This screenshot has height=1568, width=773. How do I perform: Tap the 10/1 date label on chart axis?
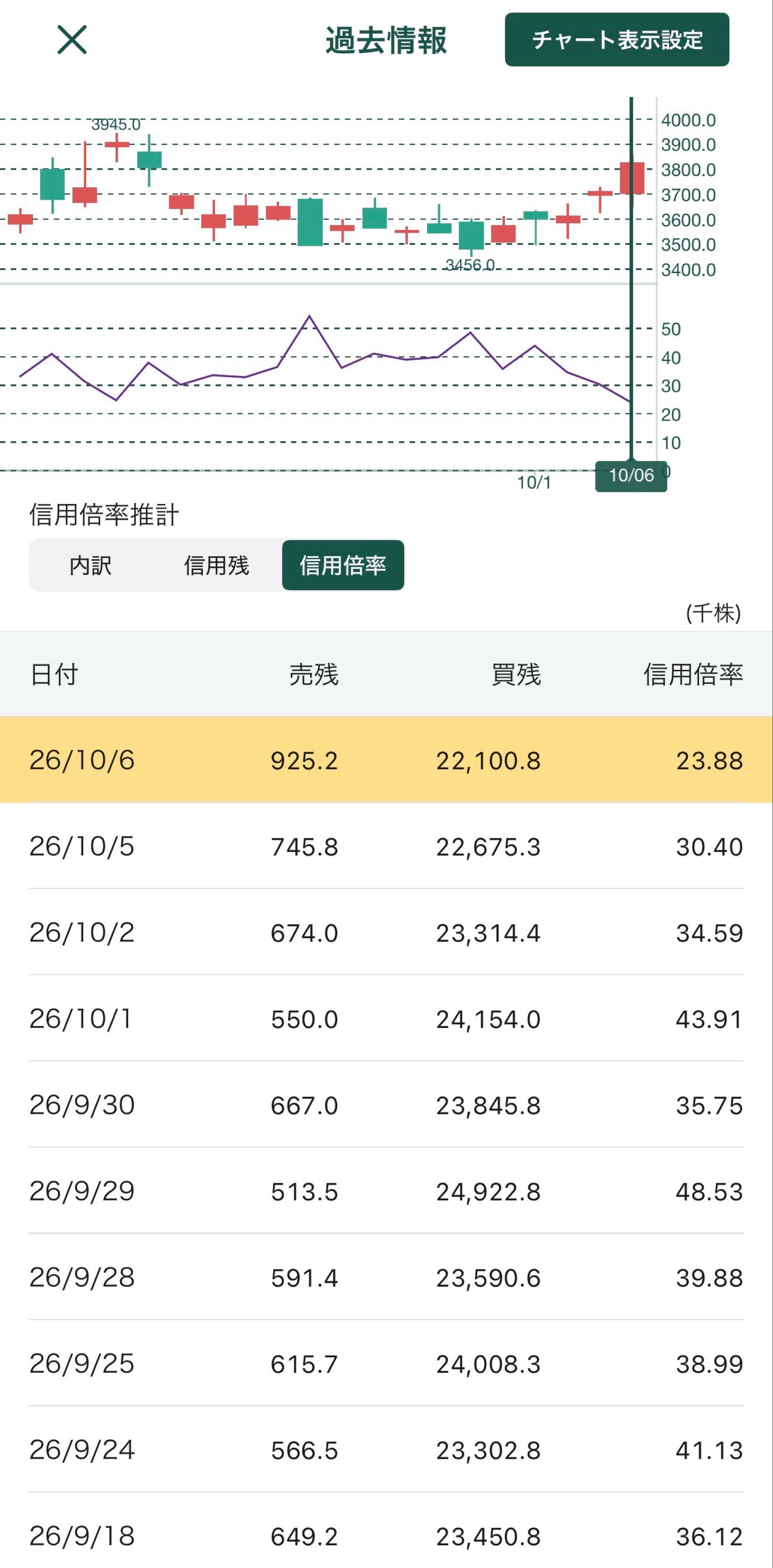pyautogui.click(x=534, y=483)
